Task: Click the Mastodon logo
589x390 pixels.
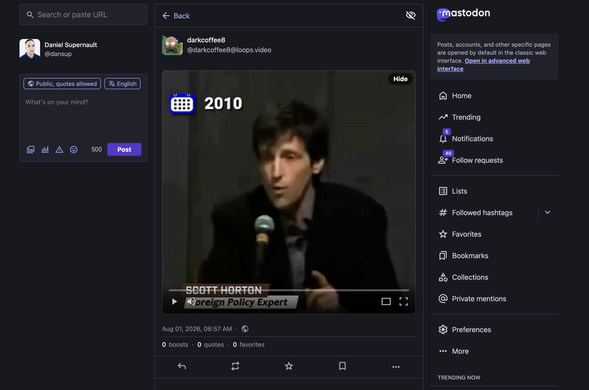Action: (464, 14)
